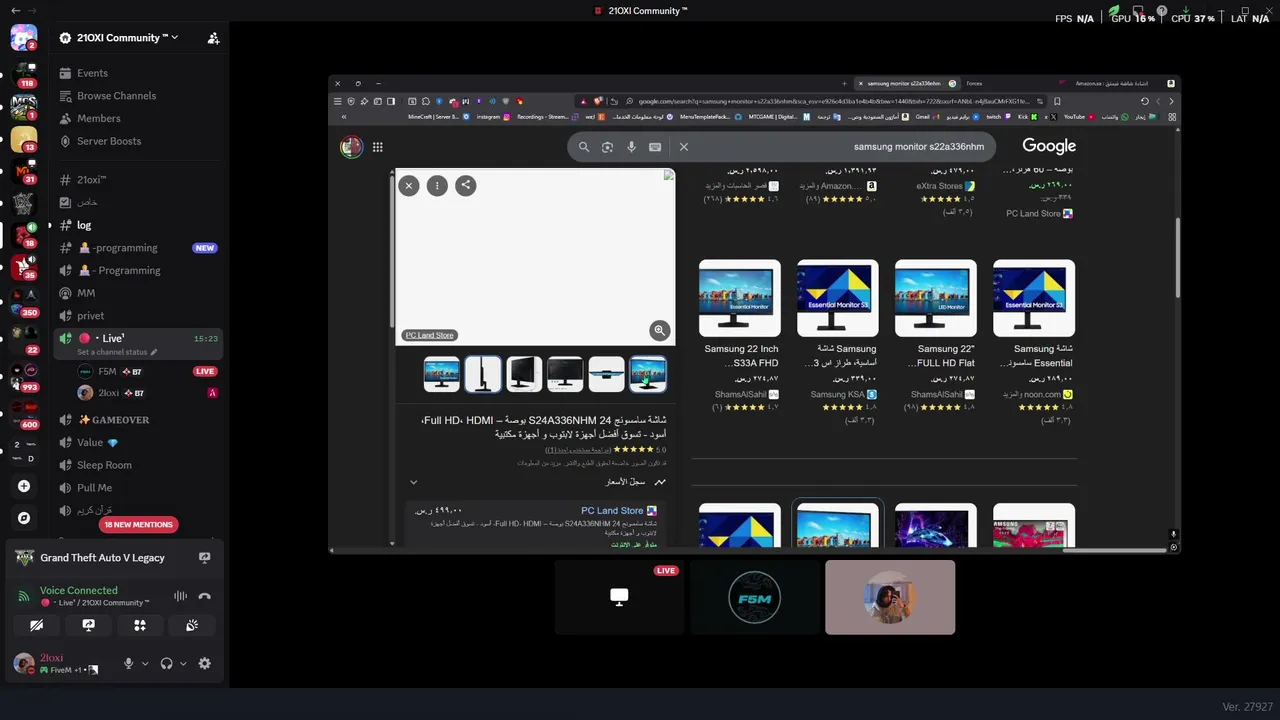Click the 18 New Mentions pill
The width and height of the screenshot is (1280, 720).
pos(139,524)
